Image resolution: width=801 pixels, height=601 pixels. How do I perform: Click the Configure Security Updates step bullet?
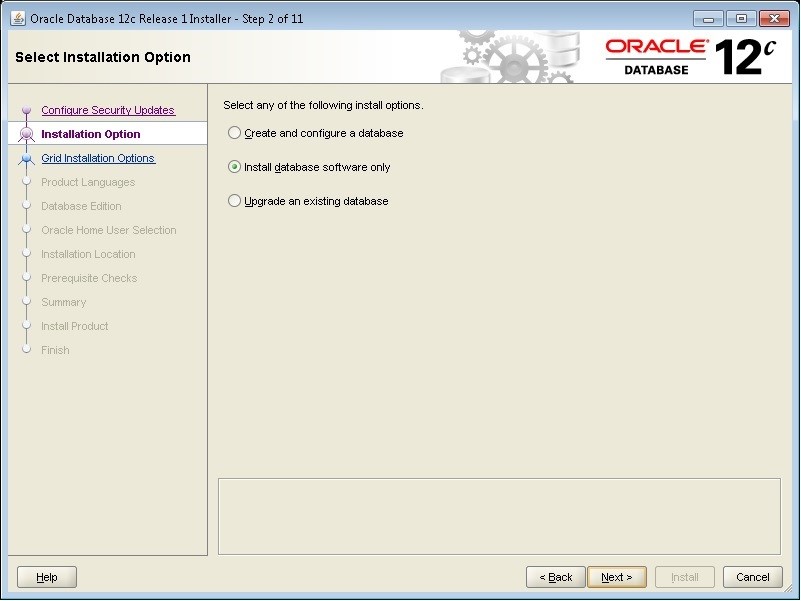coord(27,110)
